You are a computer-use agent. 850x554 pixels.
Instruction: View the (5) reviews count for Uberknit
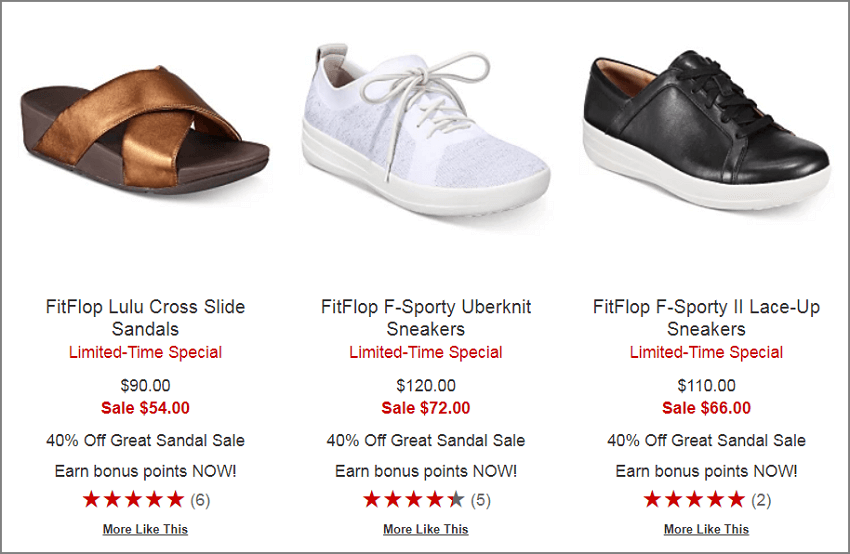[x=481, y=500]
